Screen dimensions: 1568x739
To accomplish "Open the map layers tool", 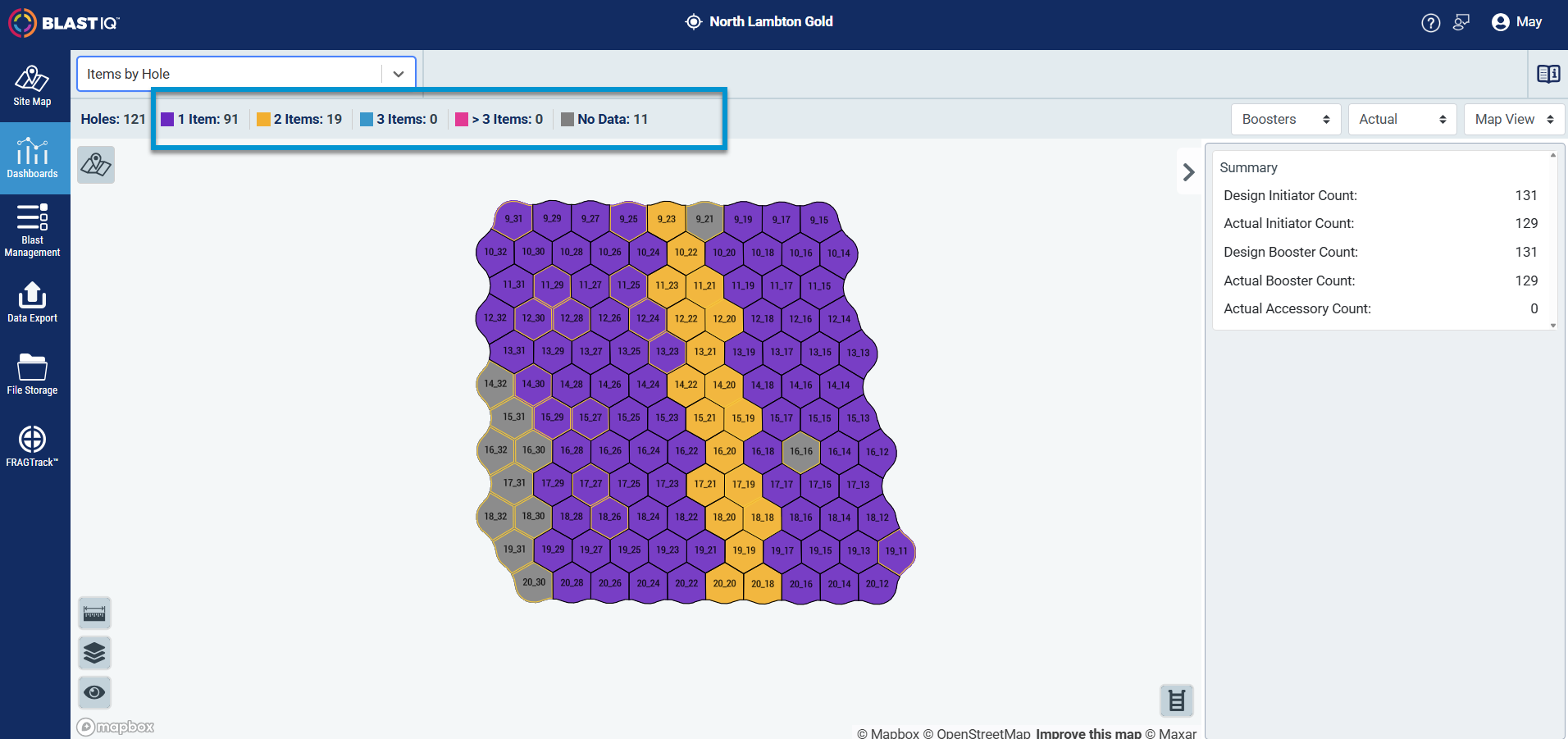I will pyautogui.click(x=94, y=653).
